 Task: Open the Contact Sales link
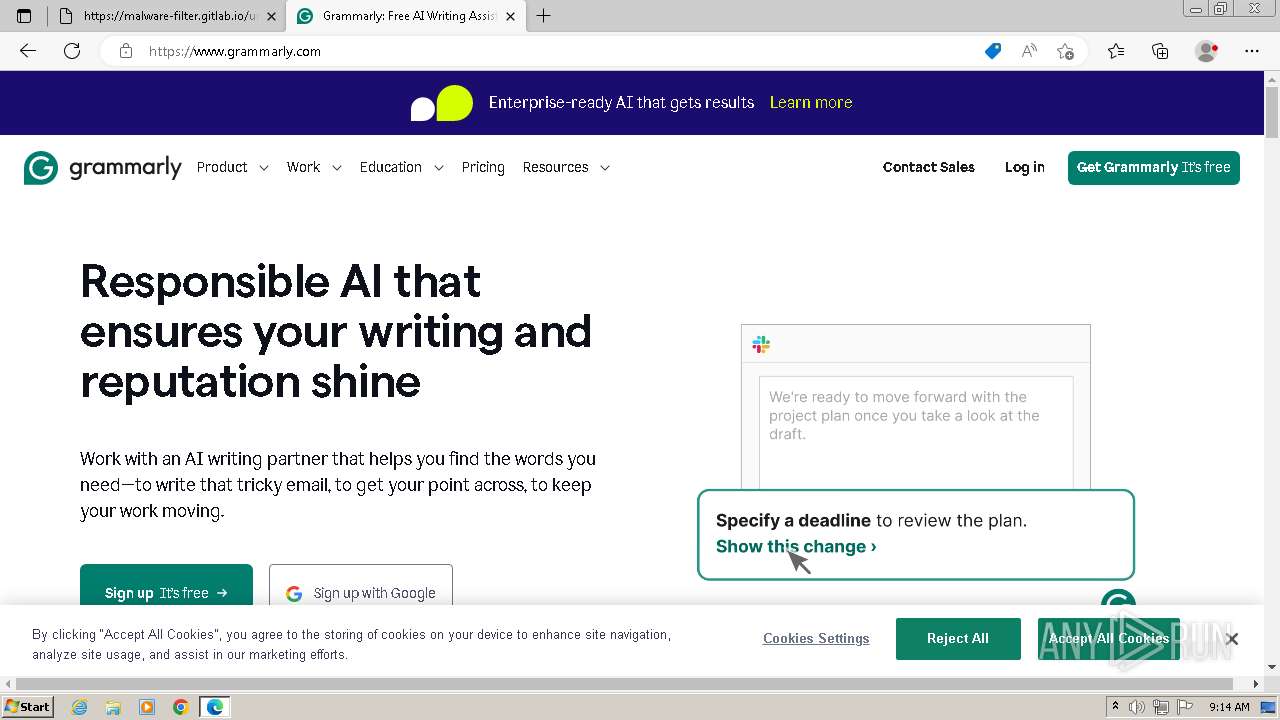click(928, 168)
